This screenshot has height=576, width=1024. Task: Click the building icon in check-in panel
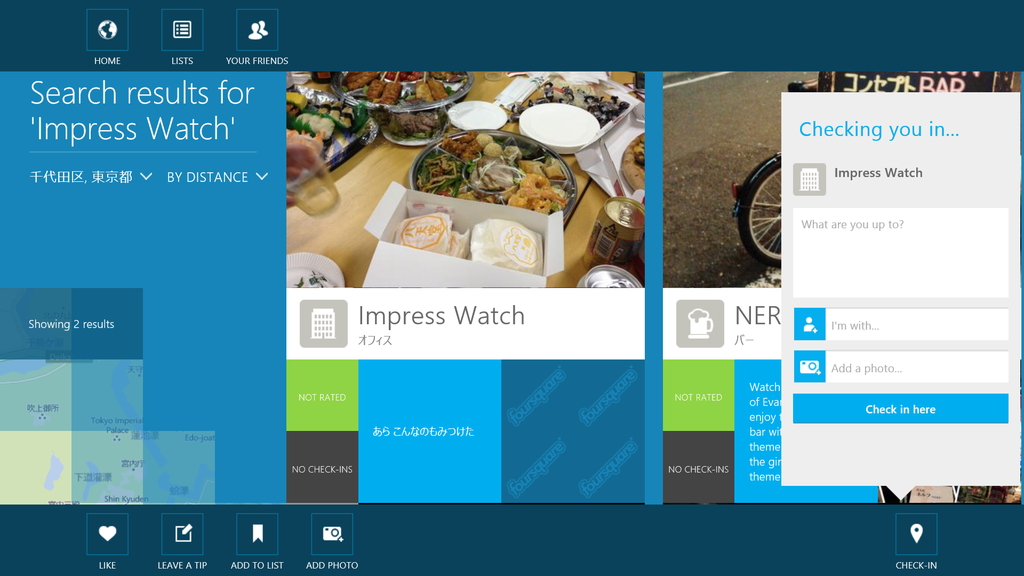pos(809,180)
